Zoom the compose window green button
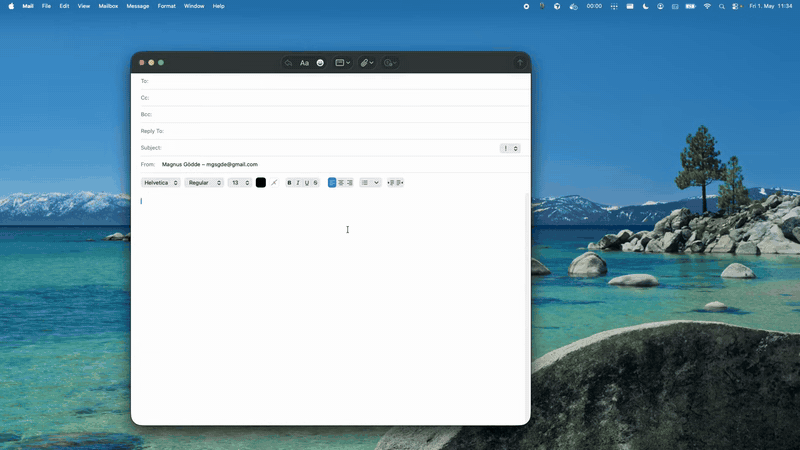 161,63
